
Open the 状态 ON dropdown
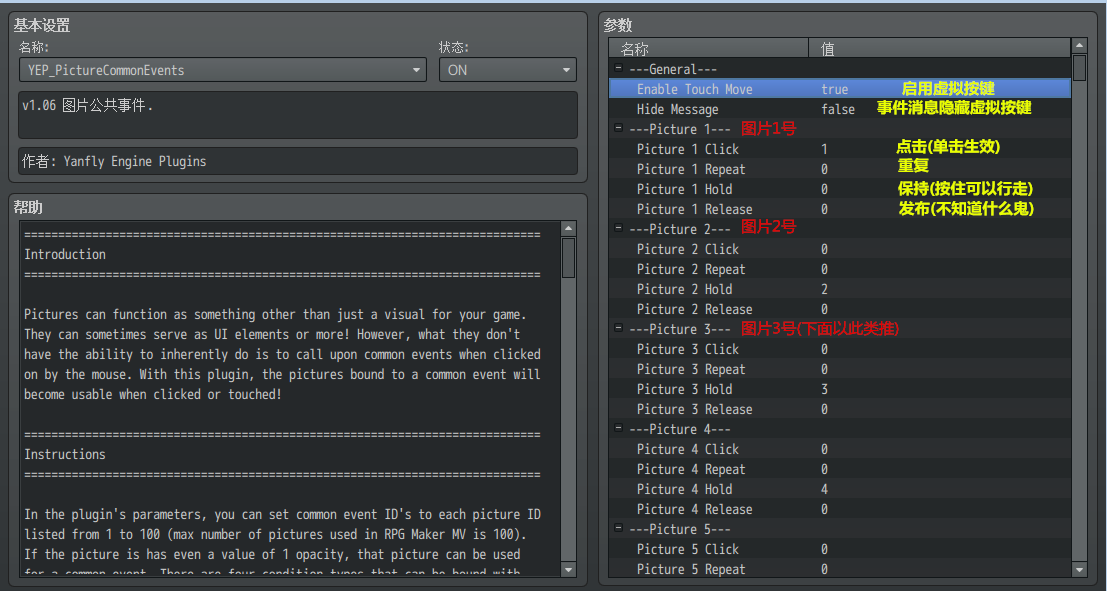click(x=508, y=70)
